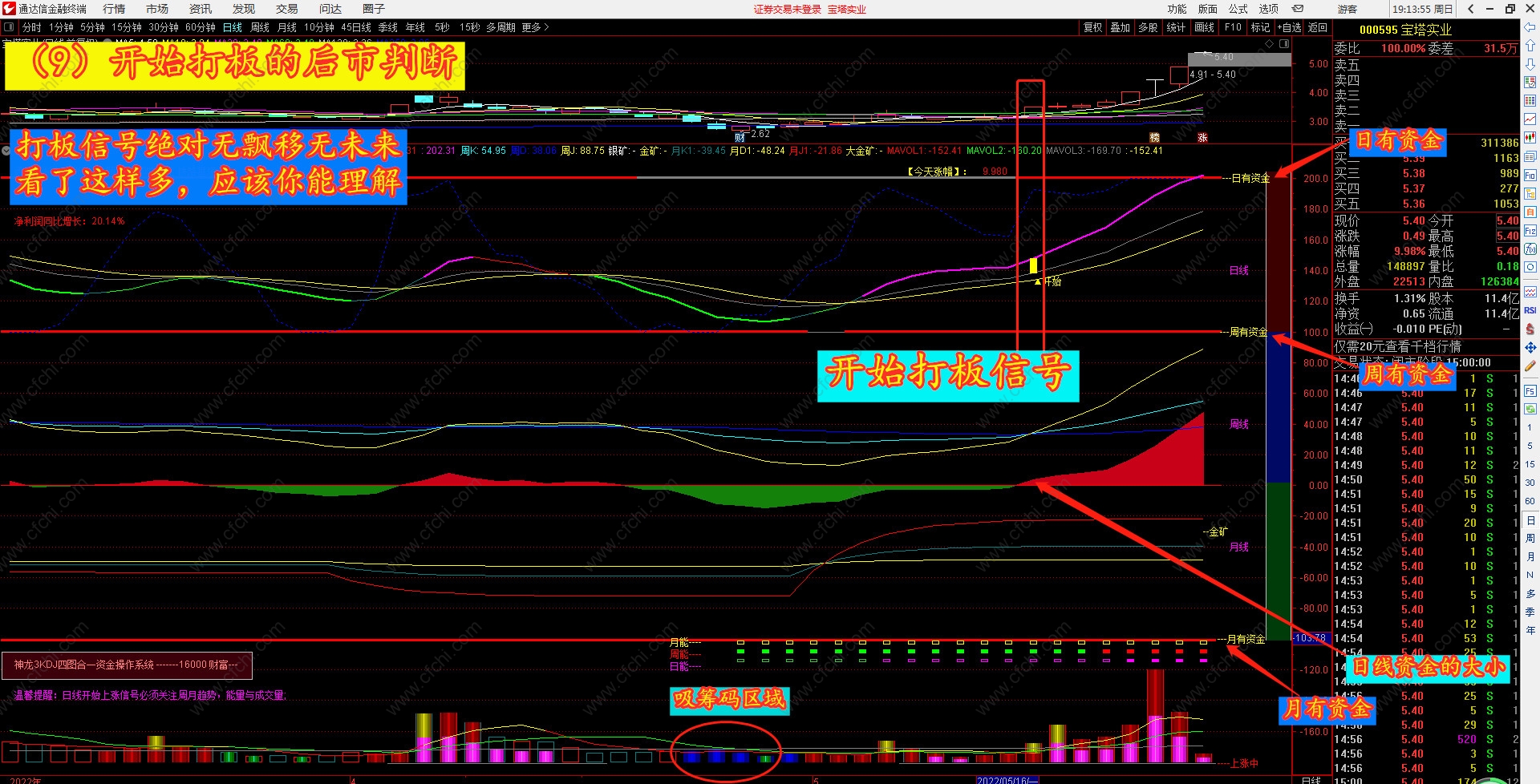Toggle the diamond marker icon above chart

click(x=1269, y=43)
